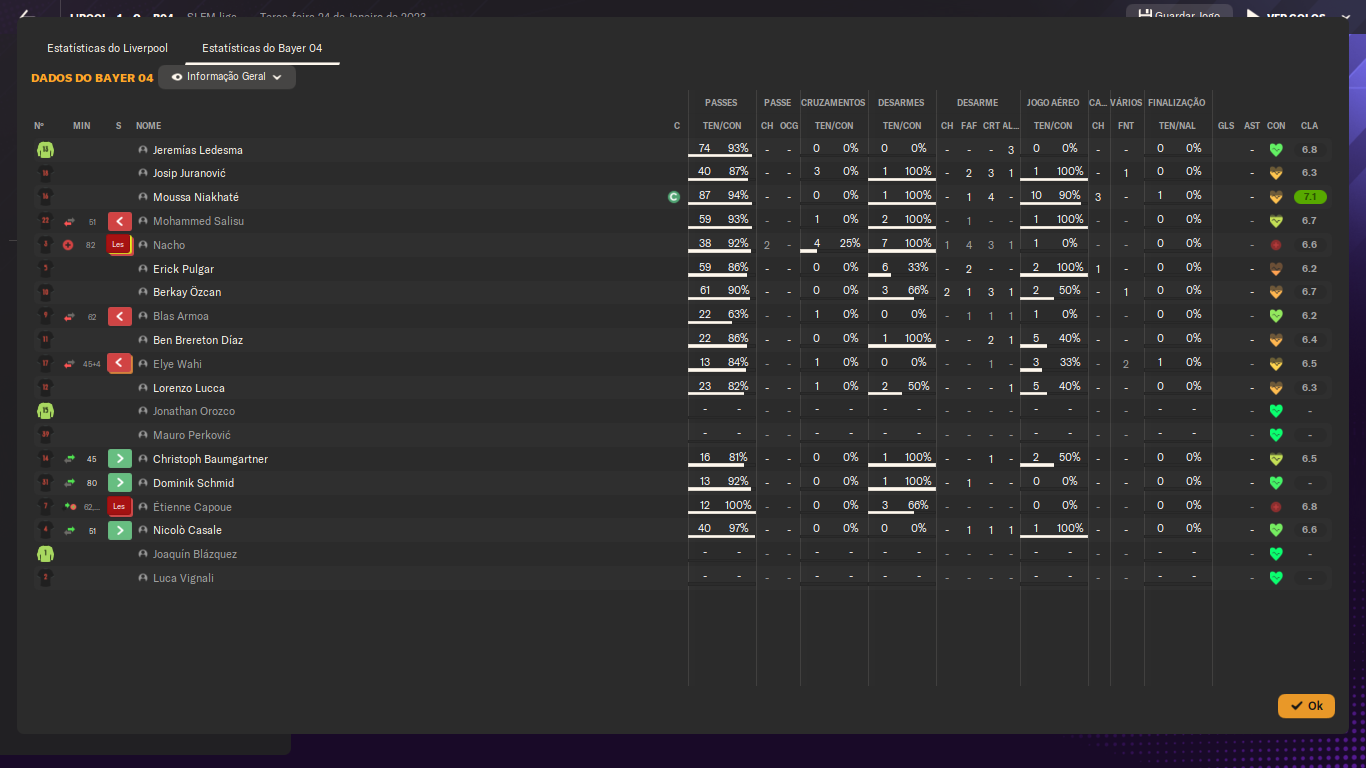Click Nicolò Casale's substituted-on green arrow
The width and height of the screenshot is (1366, 768).
(x=119, y=530)
